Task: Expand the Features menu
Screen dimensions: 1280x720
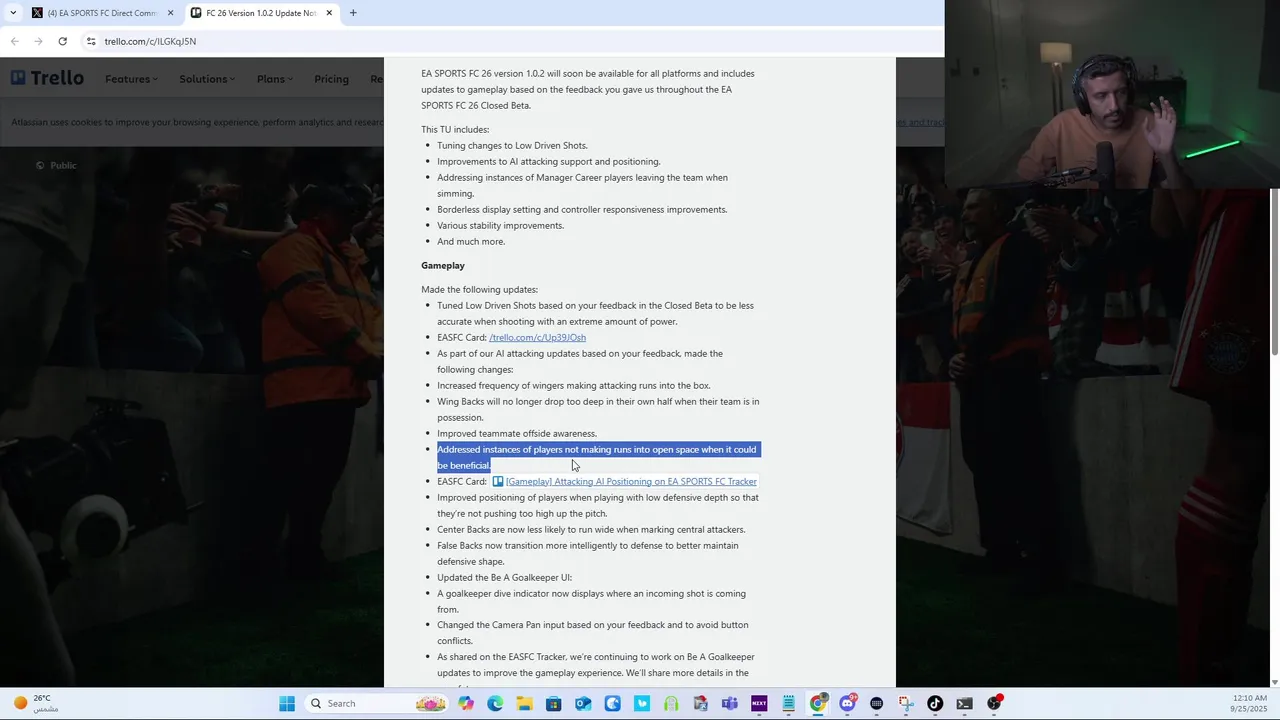Action: (x=131, y=79)
